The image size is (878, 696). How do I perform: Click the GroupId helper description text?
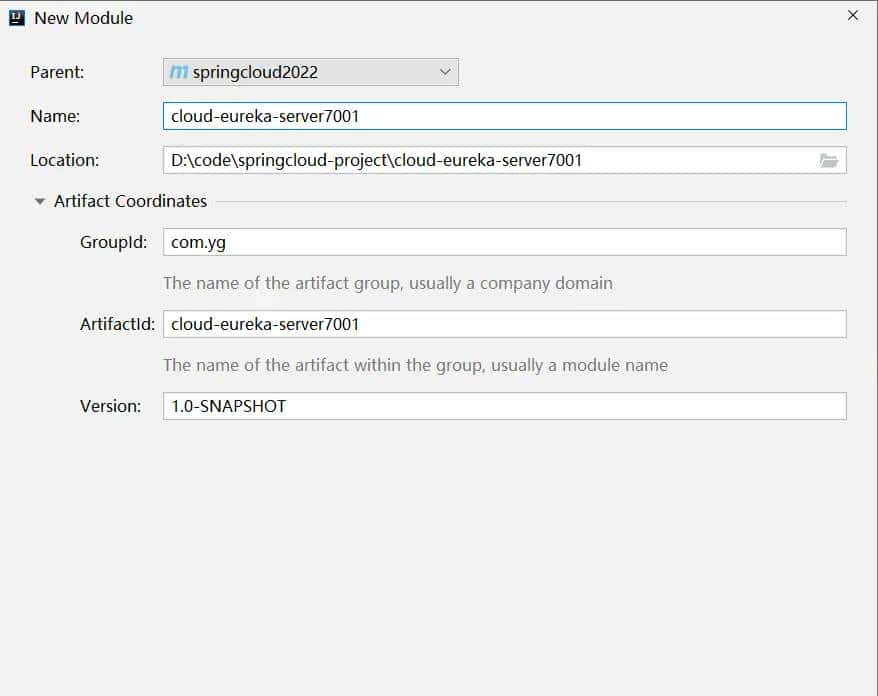[387, 283]
